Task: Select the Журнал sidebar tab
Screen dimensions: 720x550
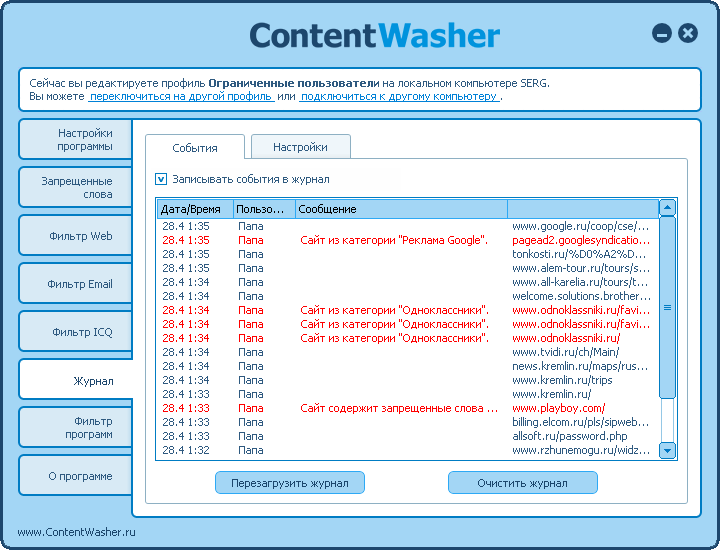Action: point(76,380)
